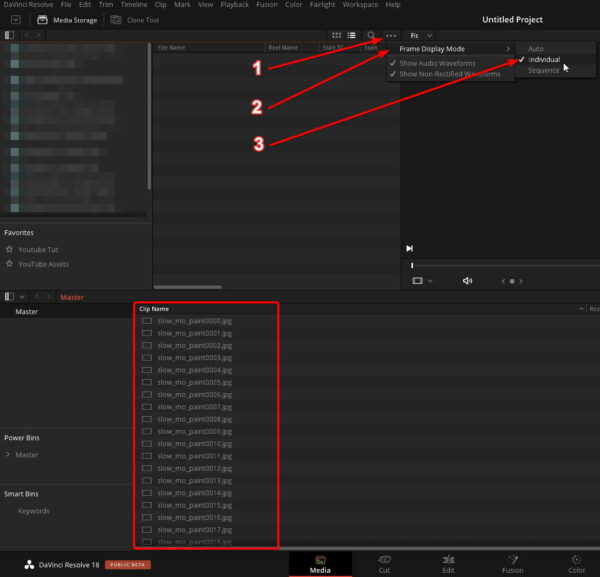
Task: Open dropdown next to bin list toggle
Action: click(22, 297)
